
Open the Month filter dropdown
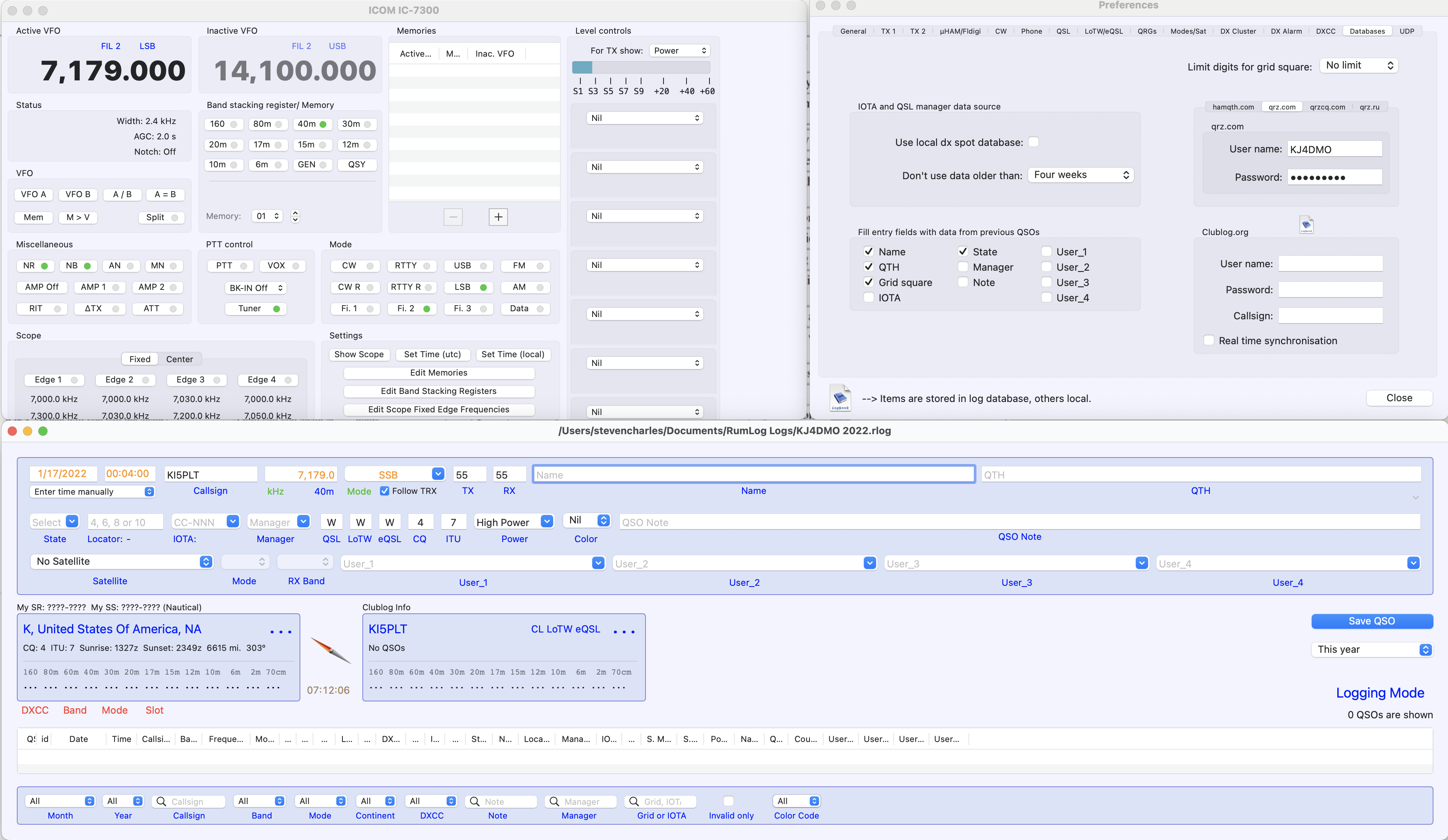pyautogui.click(x=61, y=801)
